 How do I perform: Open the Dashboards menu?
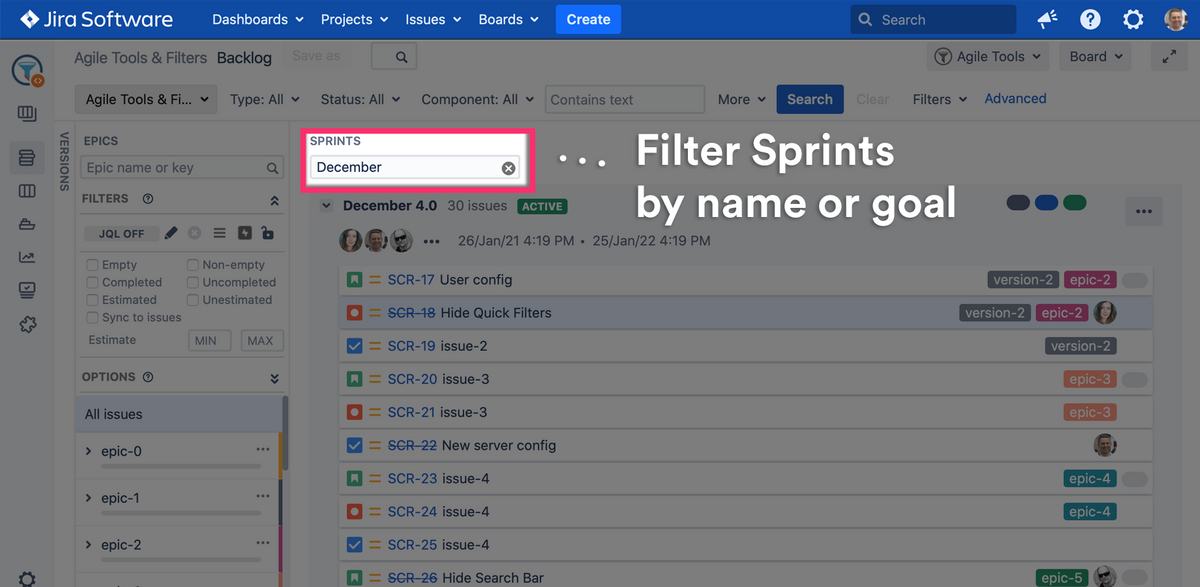(257, 19)
